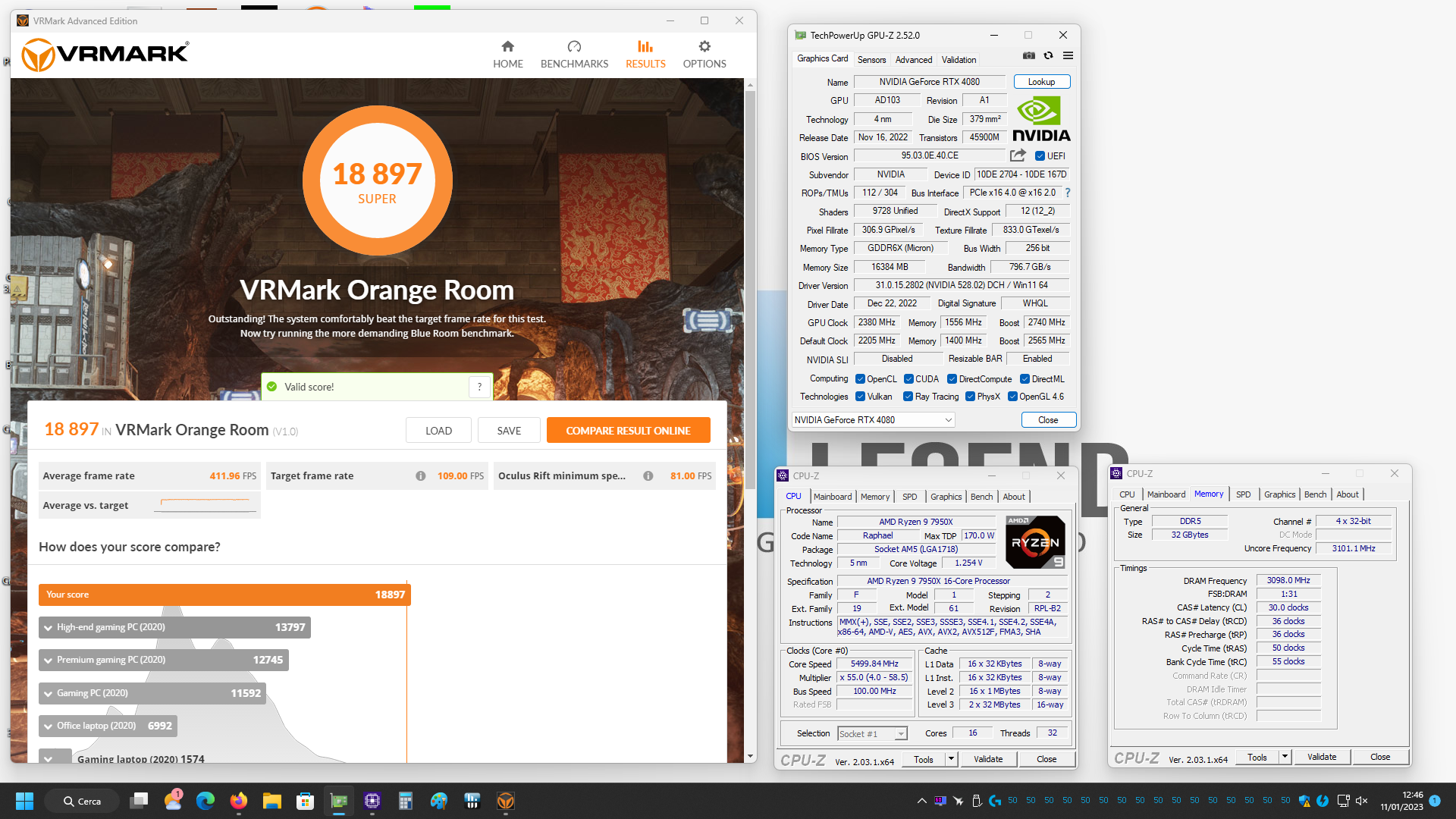Click the SAVE button in VRMark

click(x=509, y=431)
